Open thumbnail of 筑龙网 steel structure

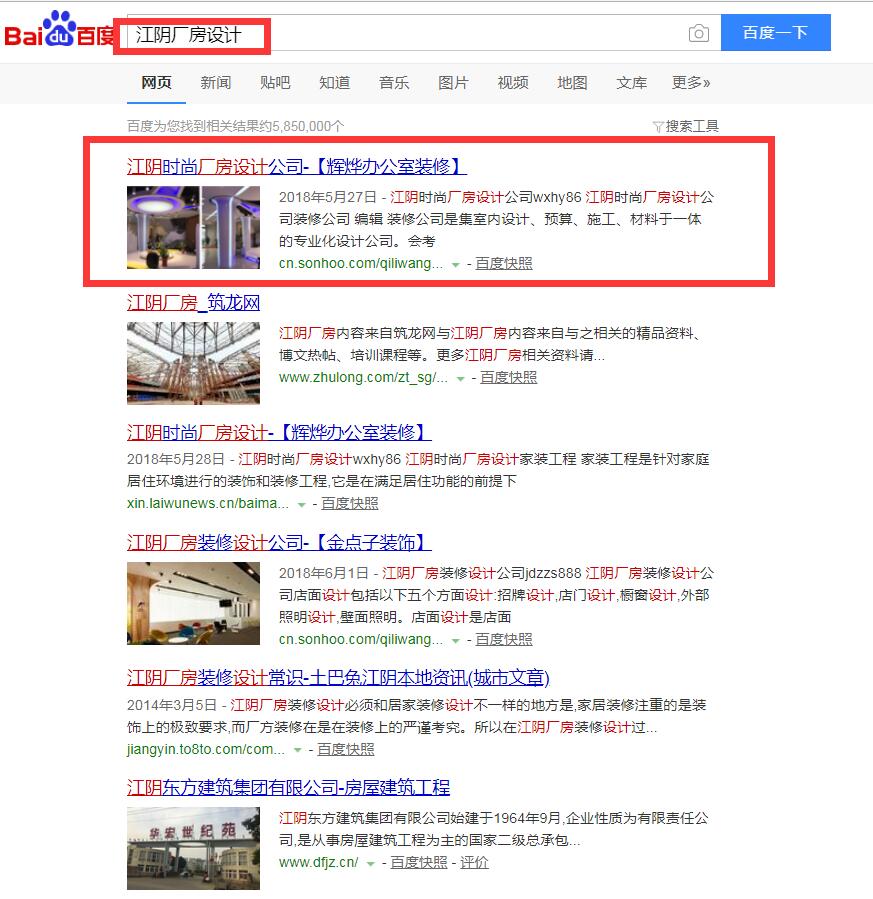click(193, 363)
